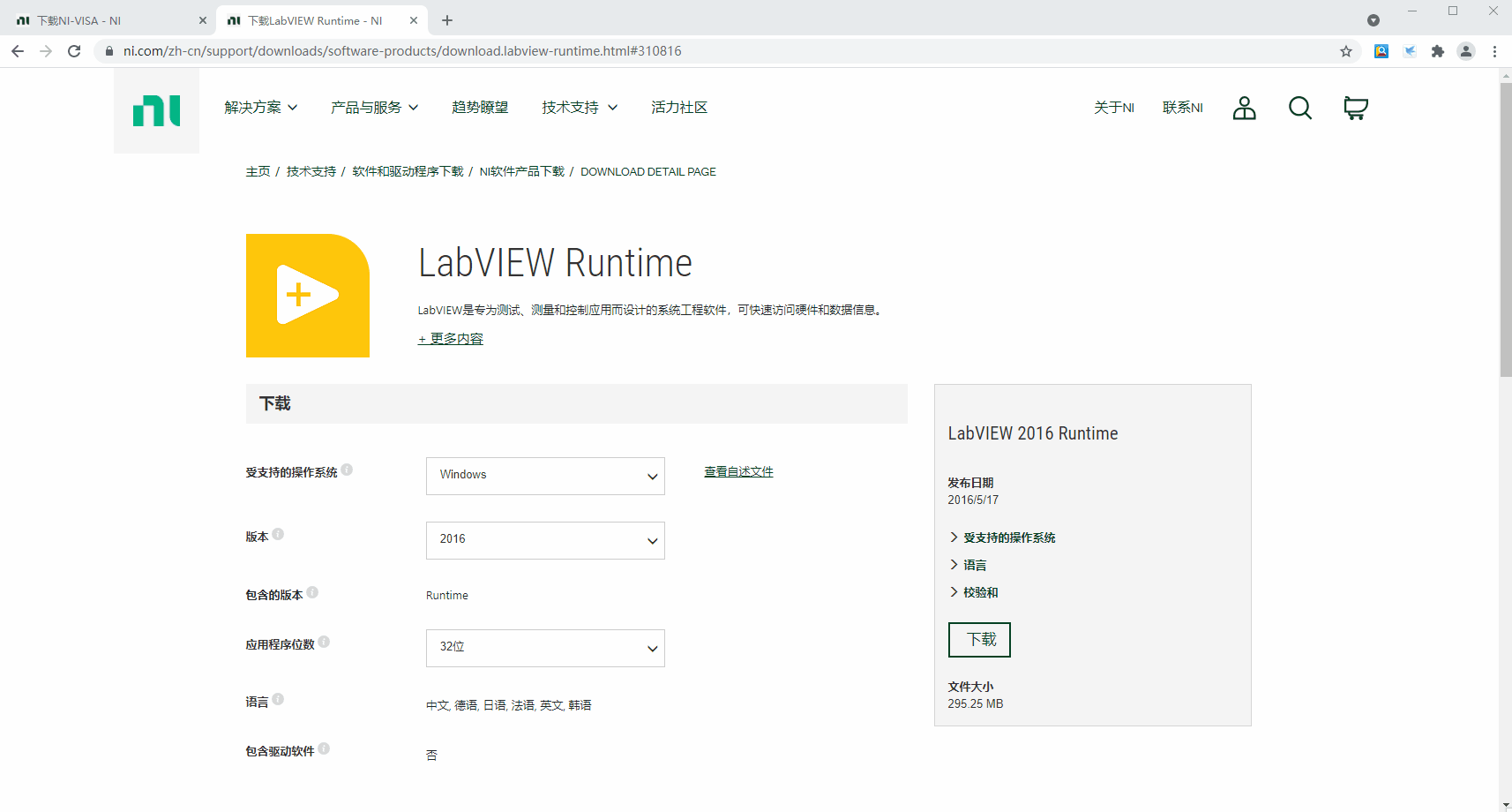Image resolution: width=1512 pixels, height=812 pixels.
Task: Open 联系NI link
Action: 1183,108
